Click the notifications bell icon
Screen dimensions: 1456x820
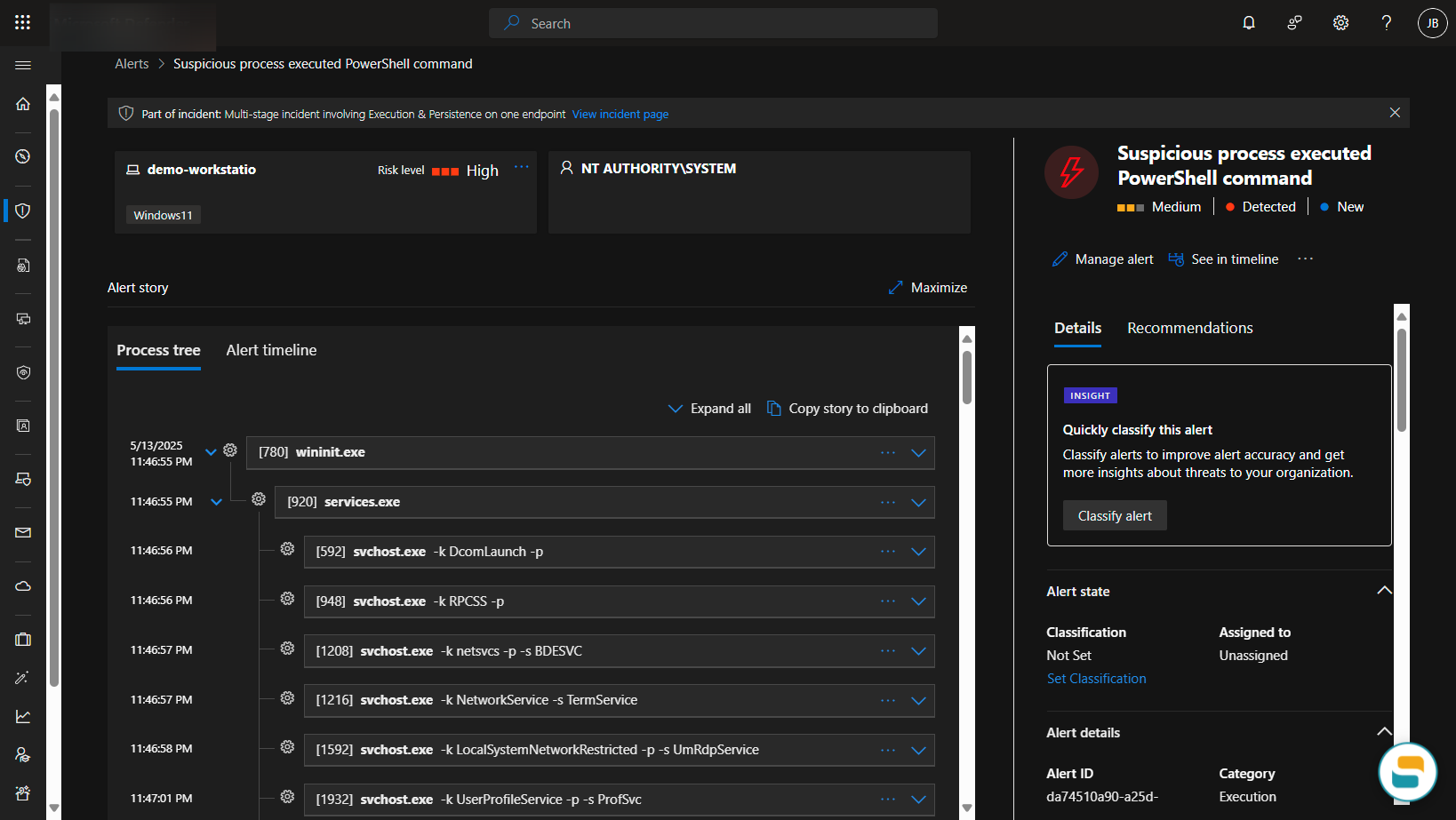(1249, 23)
